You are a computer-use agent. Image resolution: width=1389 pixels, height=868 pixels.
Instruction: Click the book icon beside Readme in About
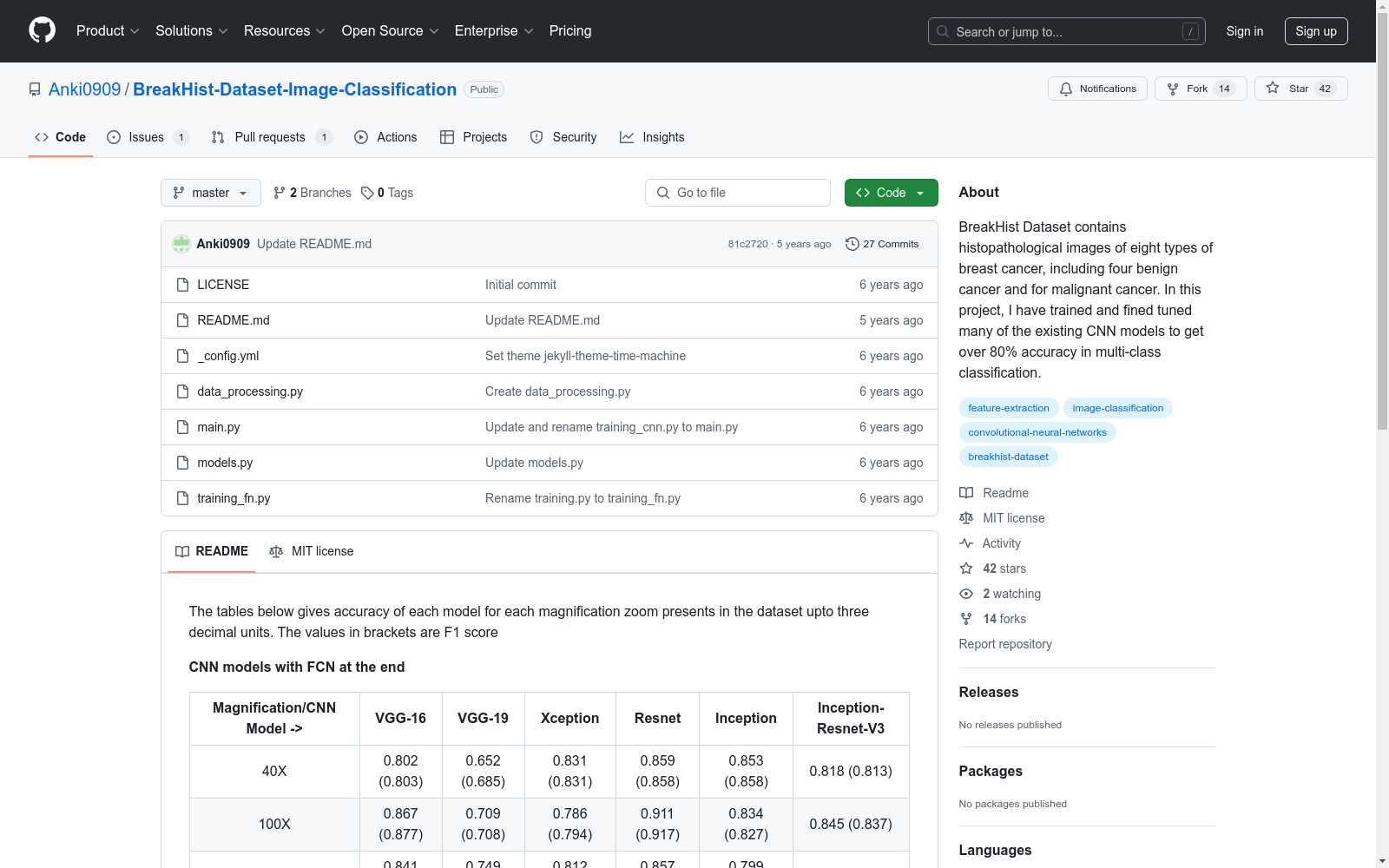pyautogui.click(x=966, y=493)
